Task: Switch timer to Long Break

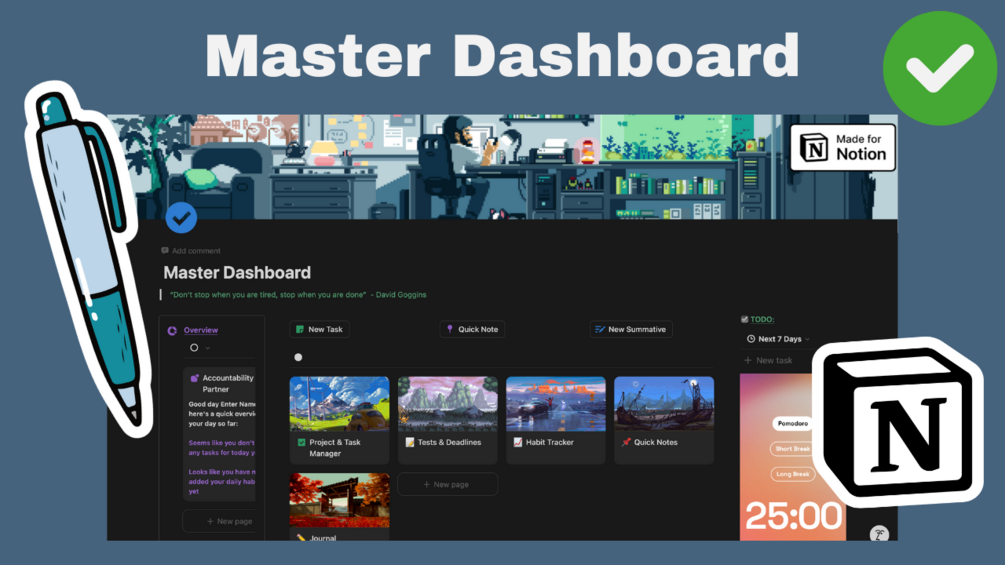Action: coord(792,474)
